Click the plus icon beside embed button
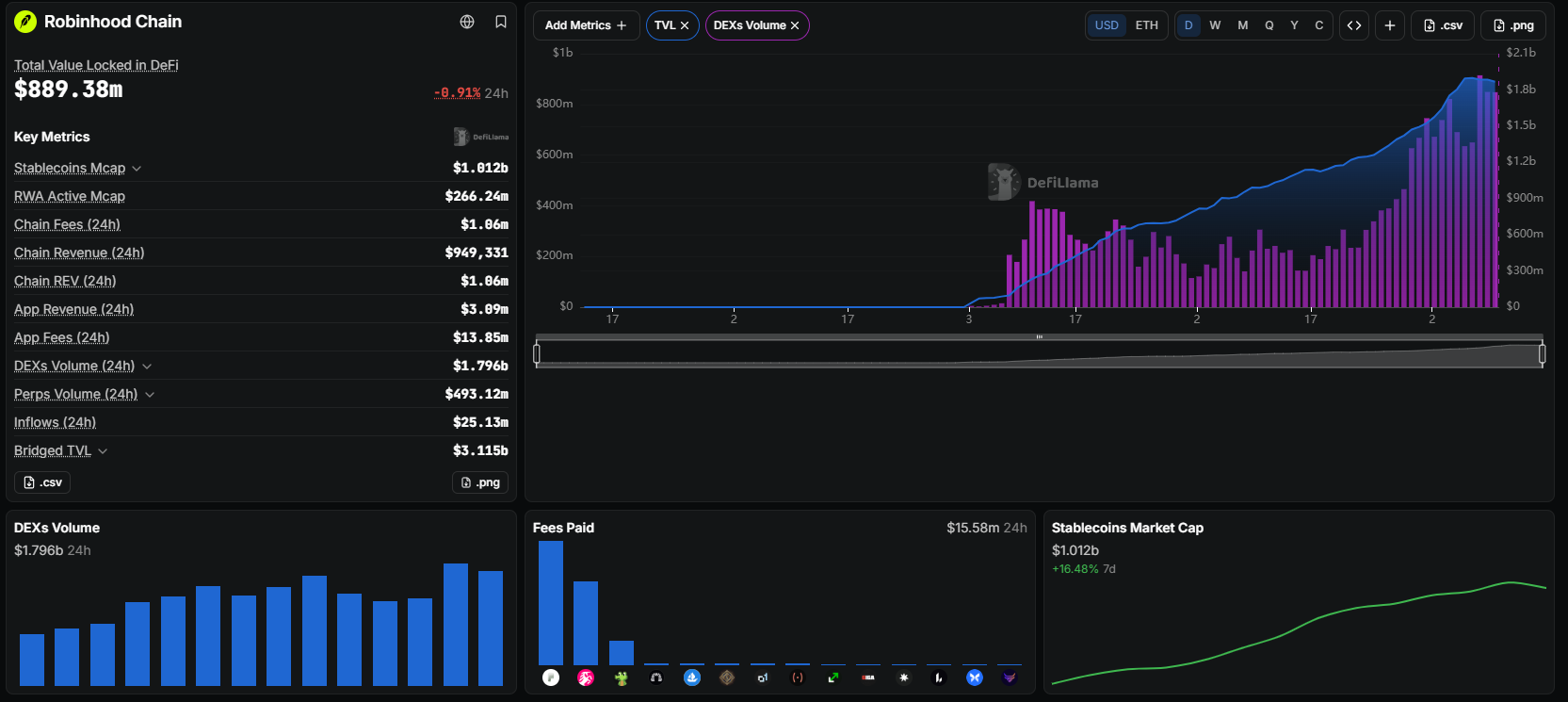Image resolution: width=1568 pixels, height=702 pixels. [1390, 25]
